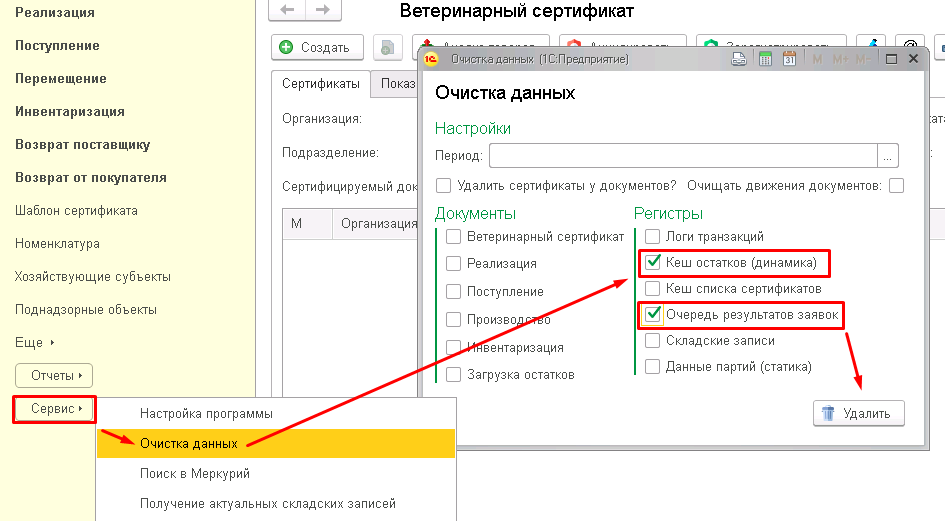Check the Поступление document checkbox
The height and width of the screenshot is (521, 945).
click(453, 291)
